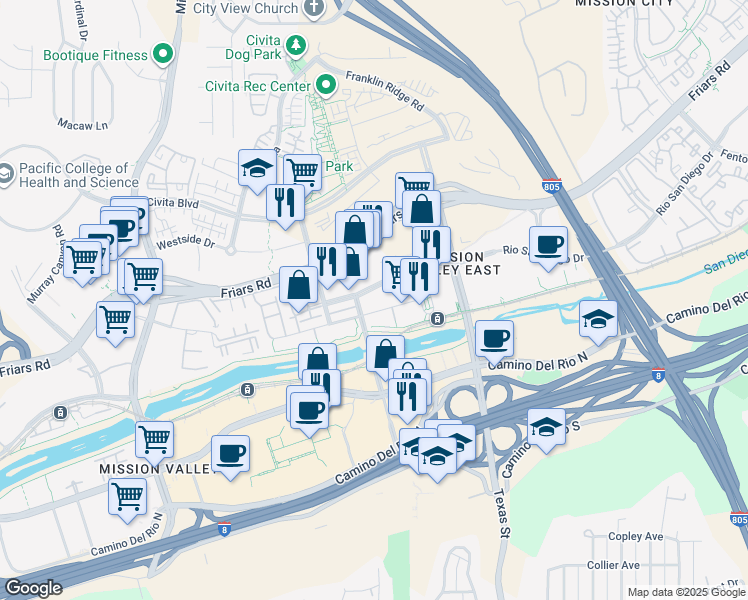Open the school marker beside I-805 interchange
Image resolution: width=748 pixels, height=600 pixels.
[x=598, y=322]
